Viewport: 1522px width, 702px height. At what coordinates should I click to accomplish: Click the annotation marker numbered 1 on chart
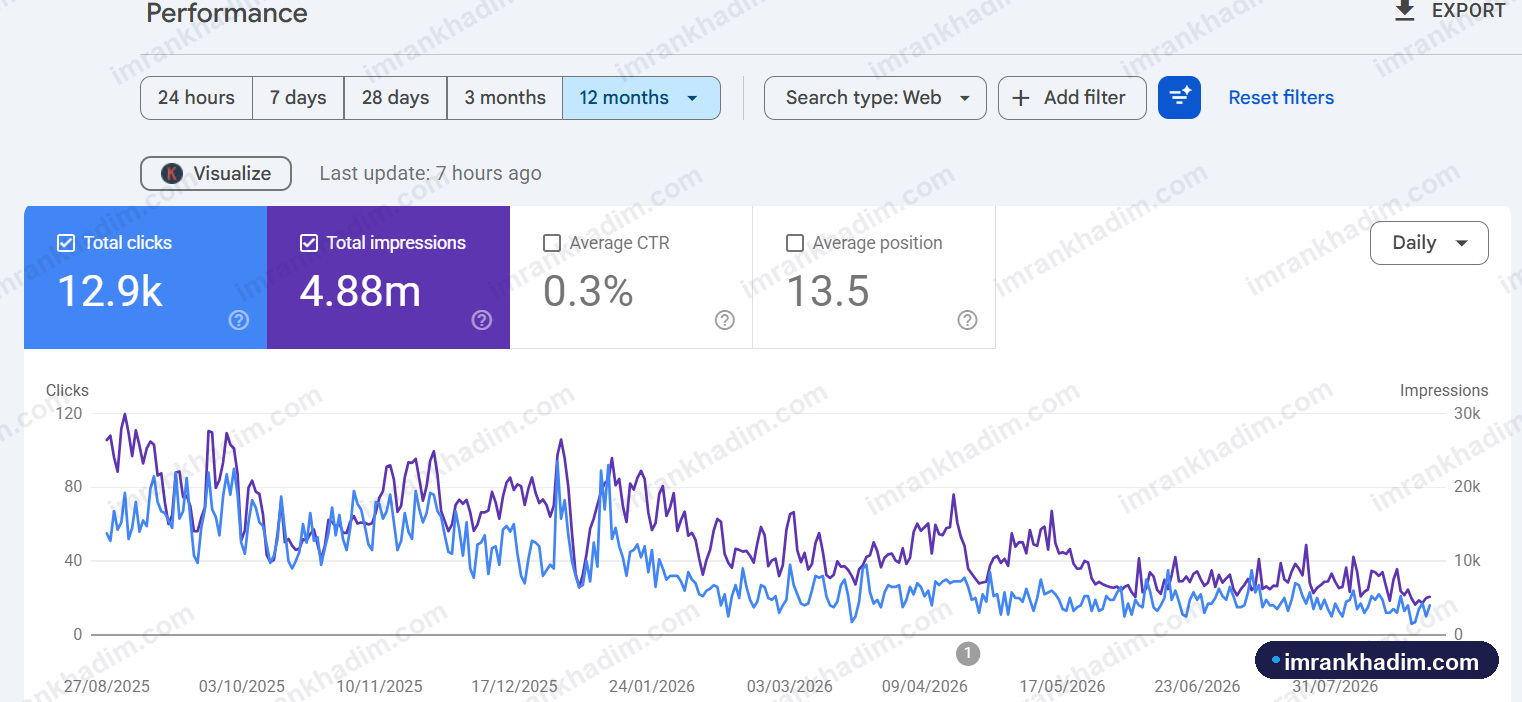(x=967, y=654)
